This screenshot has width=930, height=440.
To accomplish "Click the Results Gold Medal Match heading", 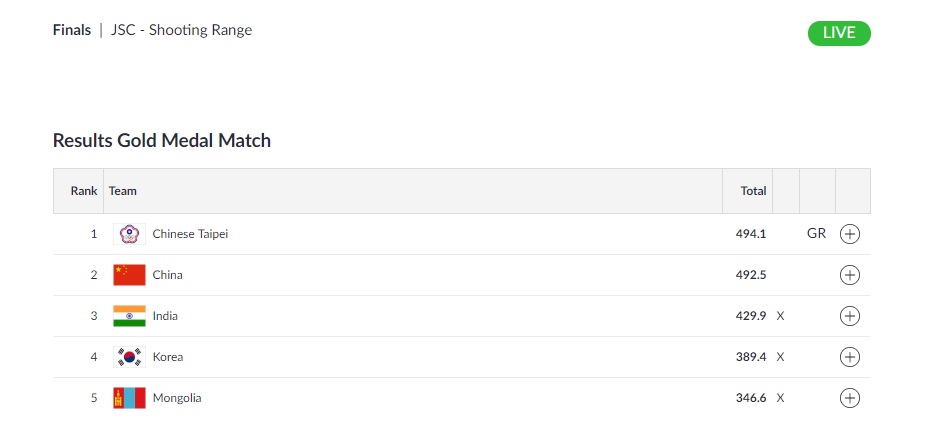I will pos(162,141).
